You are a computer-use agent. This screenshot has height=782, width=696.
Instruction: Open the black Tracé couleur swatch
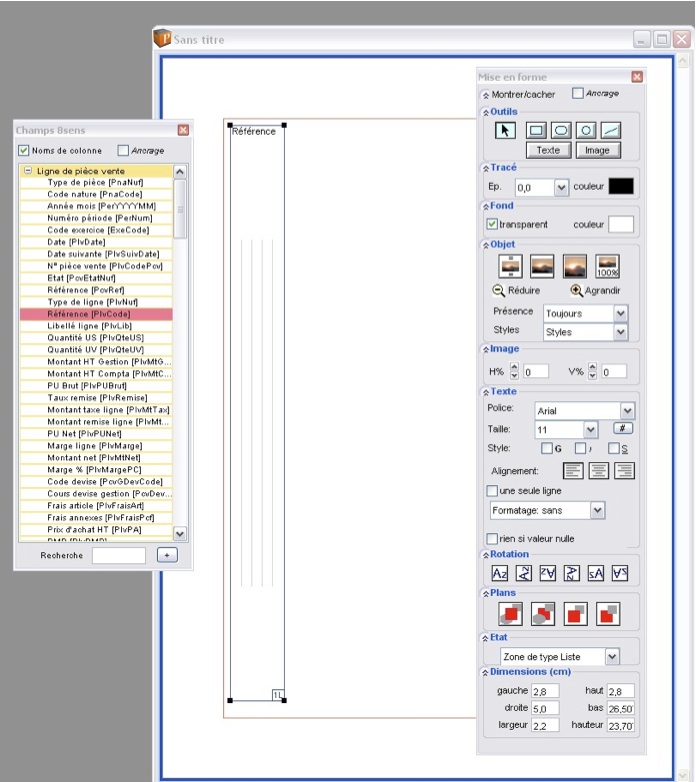pos(621,186)
